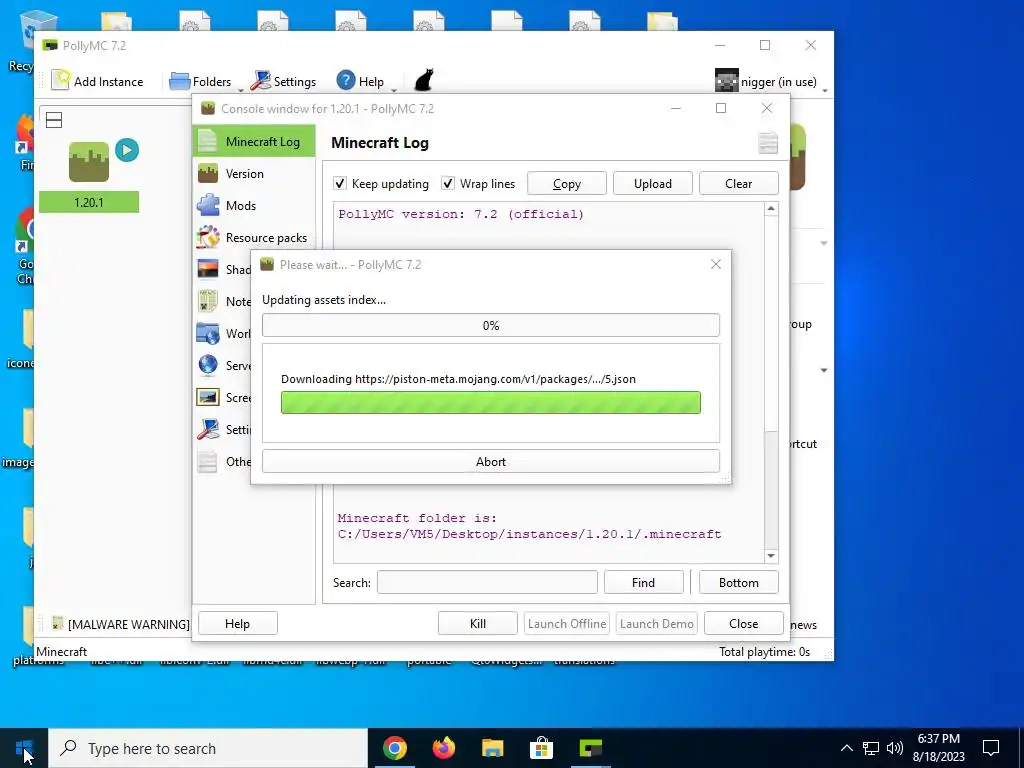1024x768 pixels.
Task: Close the Please wait dialog
Action: click(x=716, y=264)
